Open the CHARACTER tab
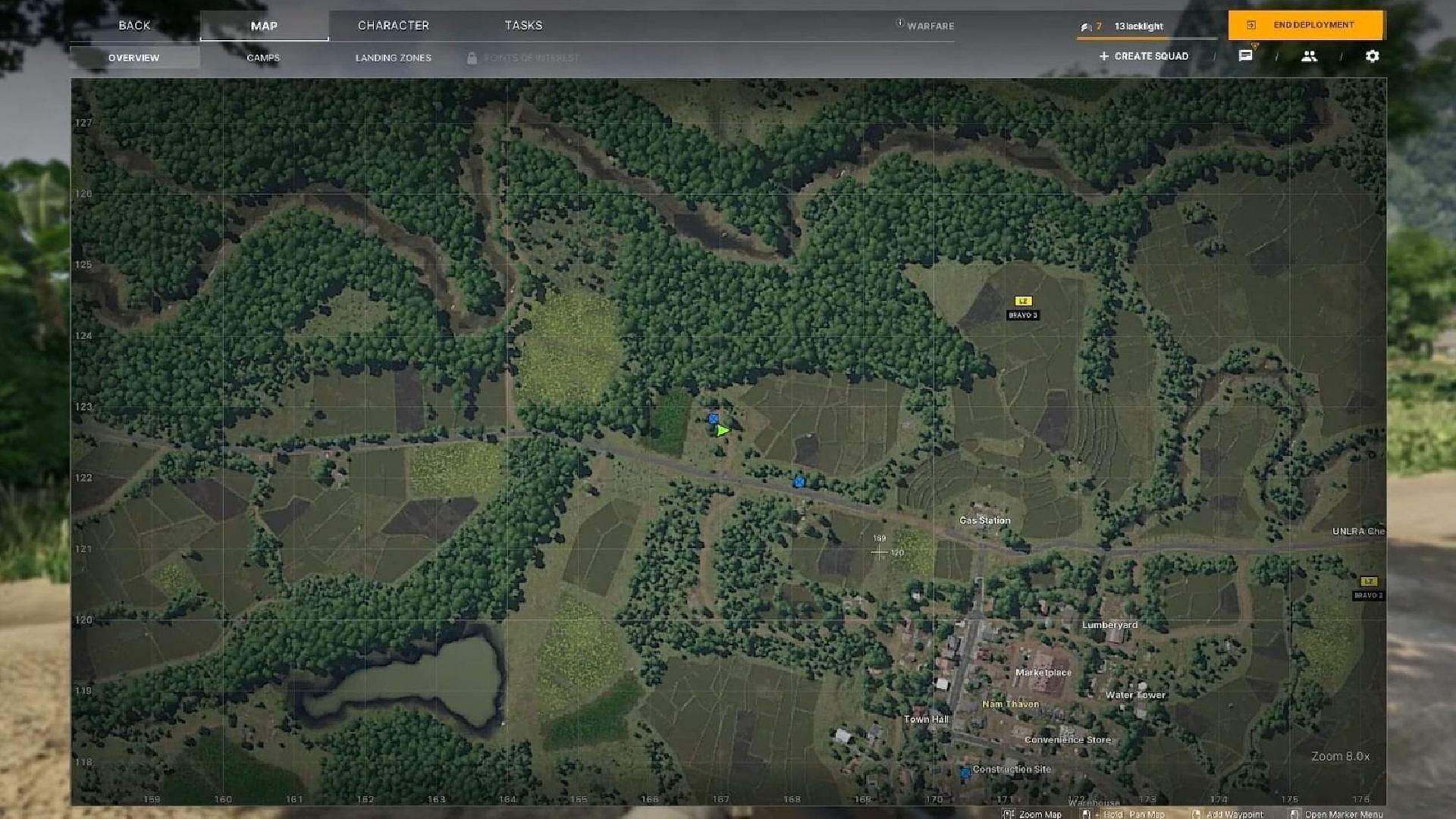Viewport: 1456px width, 819px height. (x=394, y=25)
